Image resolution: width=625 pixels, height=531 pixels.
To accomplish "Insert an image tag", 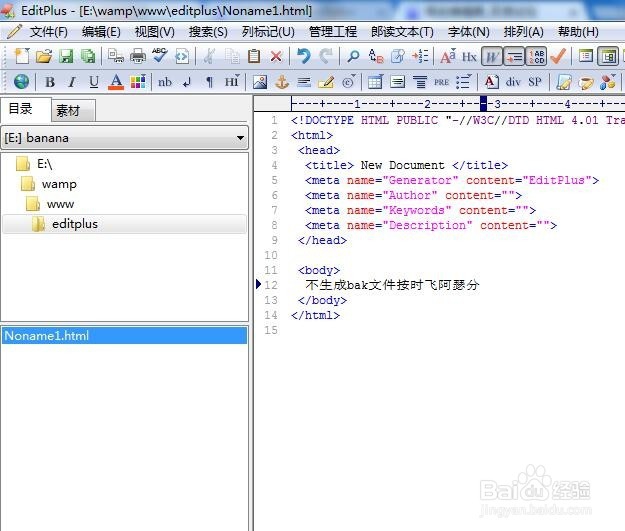I will (x=260, y=82).
